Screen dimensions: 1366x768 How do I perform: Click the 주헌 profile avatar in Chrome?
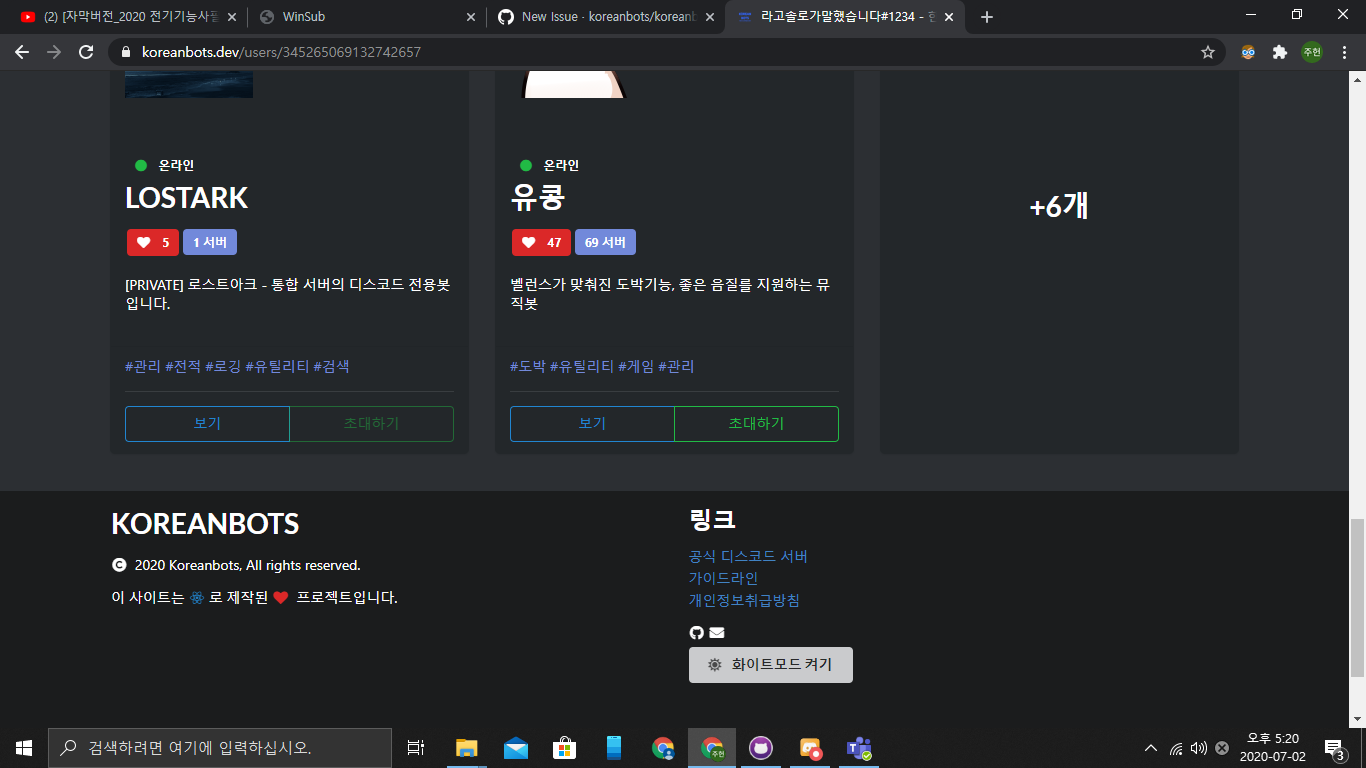[x=1312, y=51]
